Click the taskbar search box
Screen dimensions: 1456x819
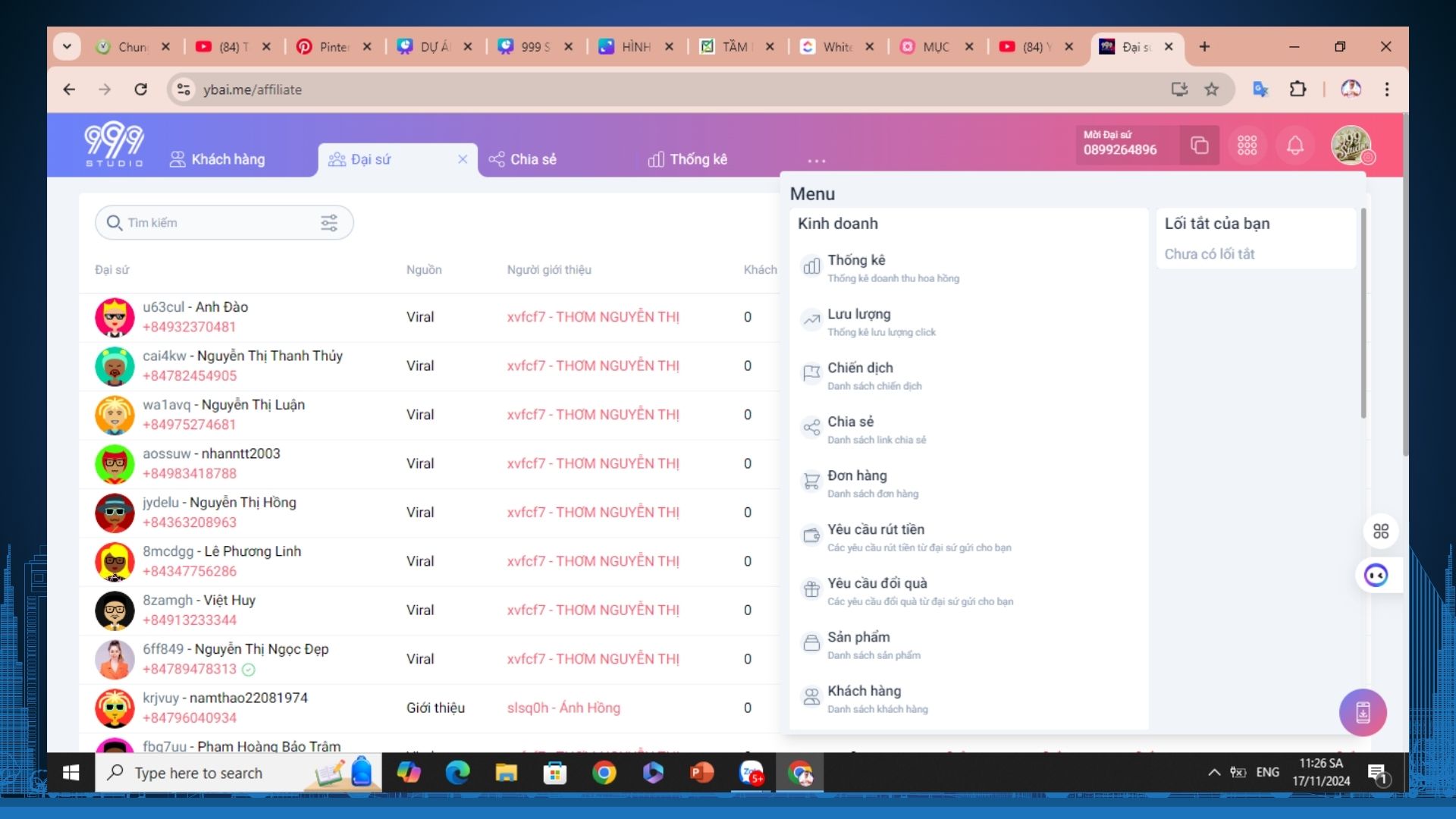coord(238,773)
